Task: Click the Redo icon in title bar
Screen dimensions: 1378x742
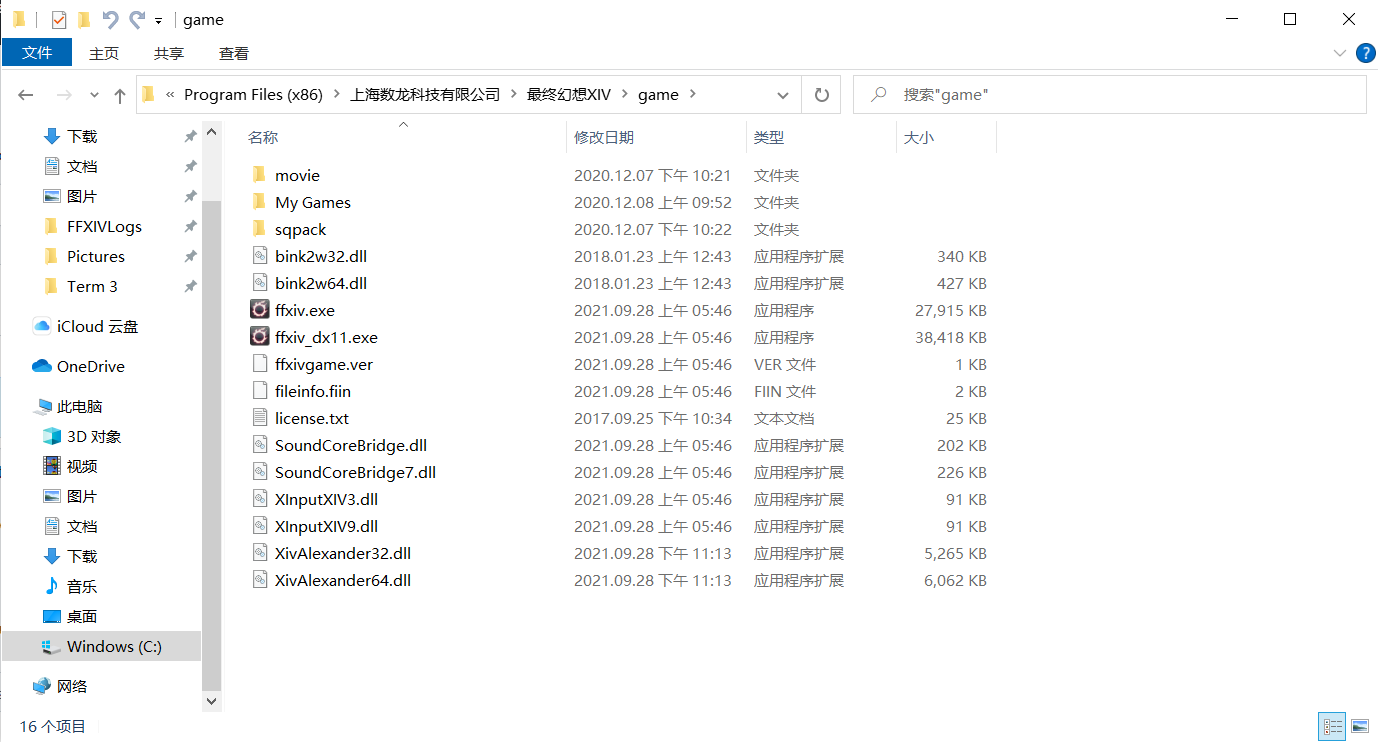Action: click(137, 19)
